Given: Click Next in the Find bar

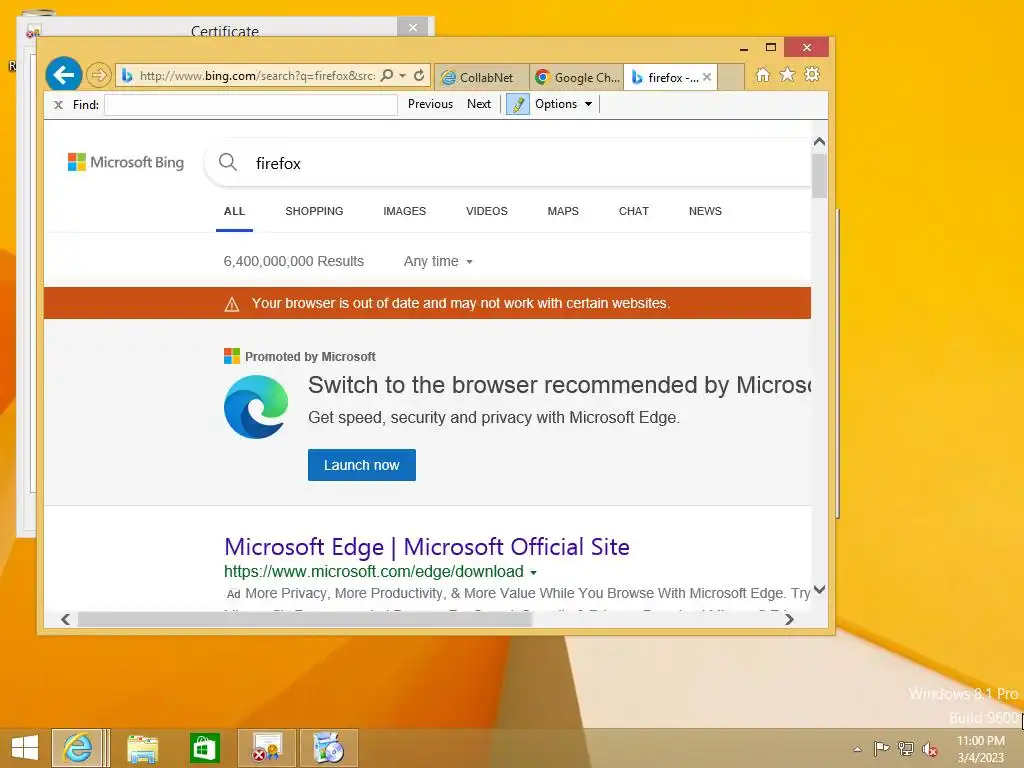Looking at the screenshot, I should click(479, 104).
